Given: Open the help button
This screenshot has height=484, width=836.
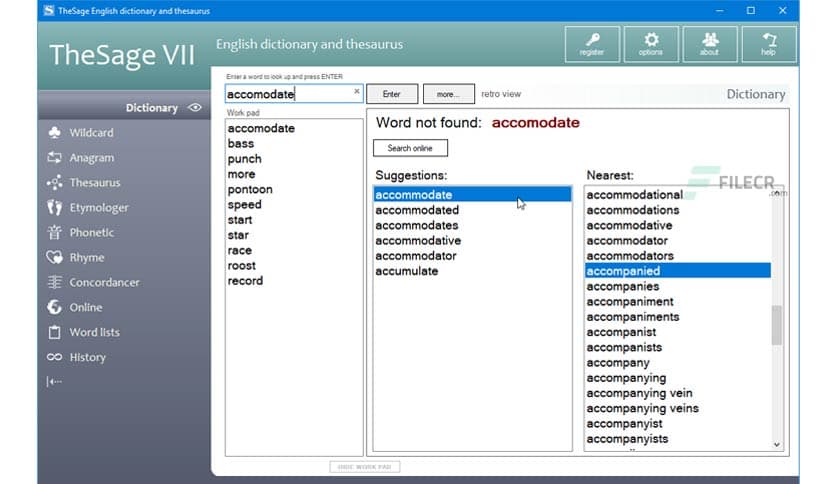Looking at the screenshot, I should tap(768, 44).
